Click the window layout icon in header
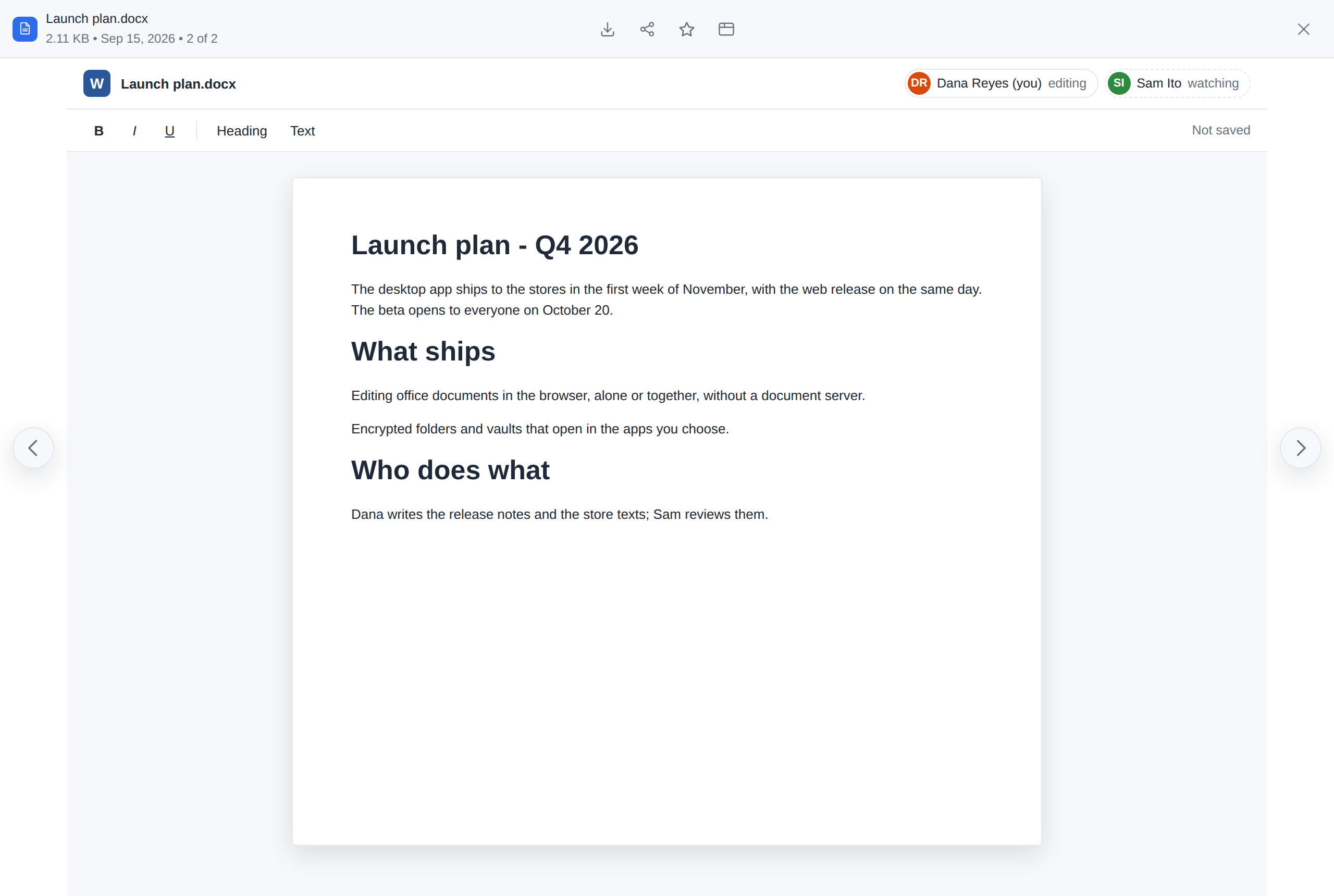The width and height of the screenshot is (1334, 896). [726, 29]
